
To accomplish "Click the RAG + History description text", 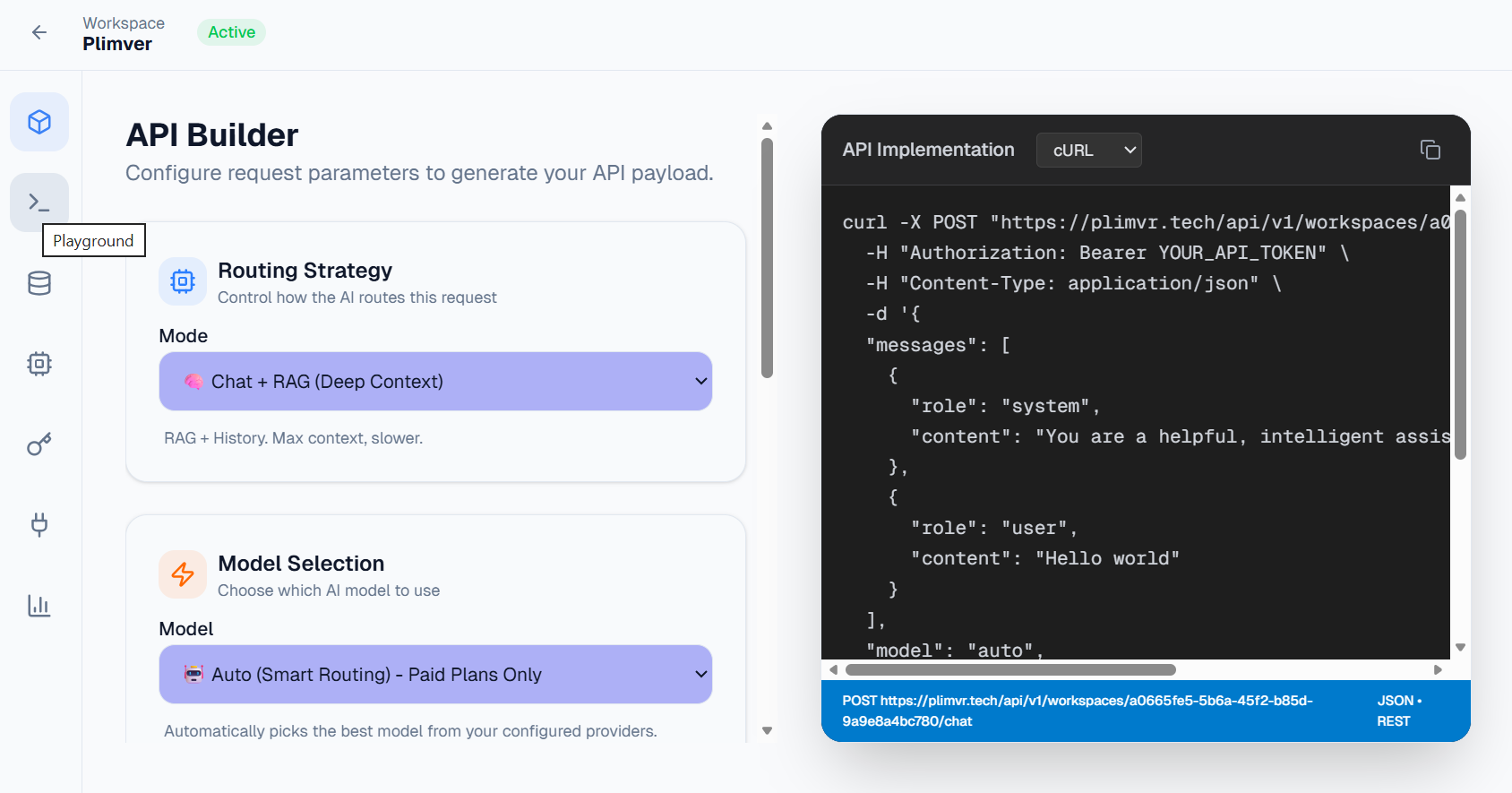I will coord(293,438).
